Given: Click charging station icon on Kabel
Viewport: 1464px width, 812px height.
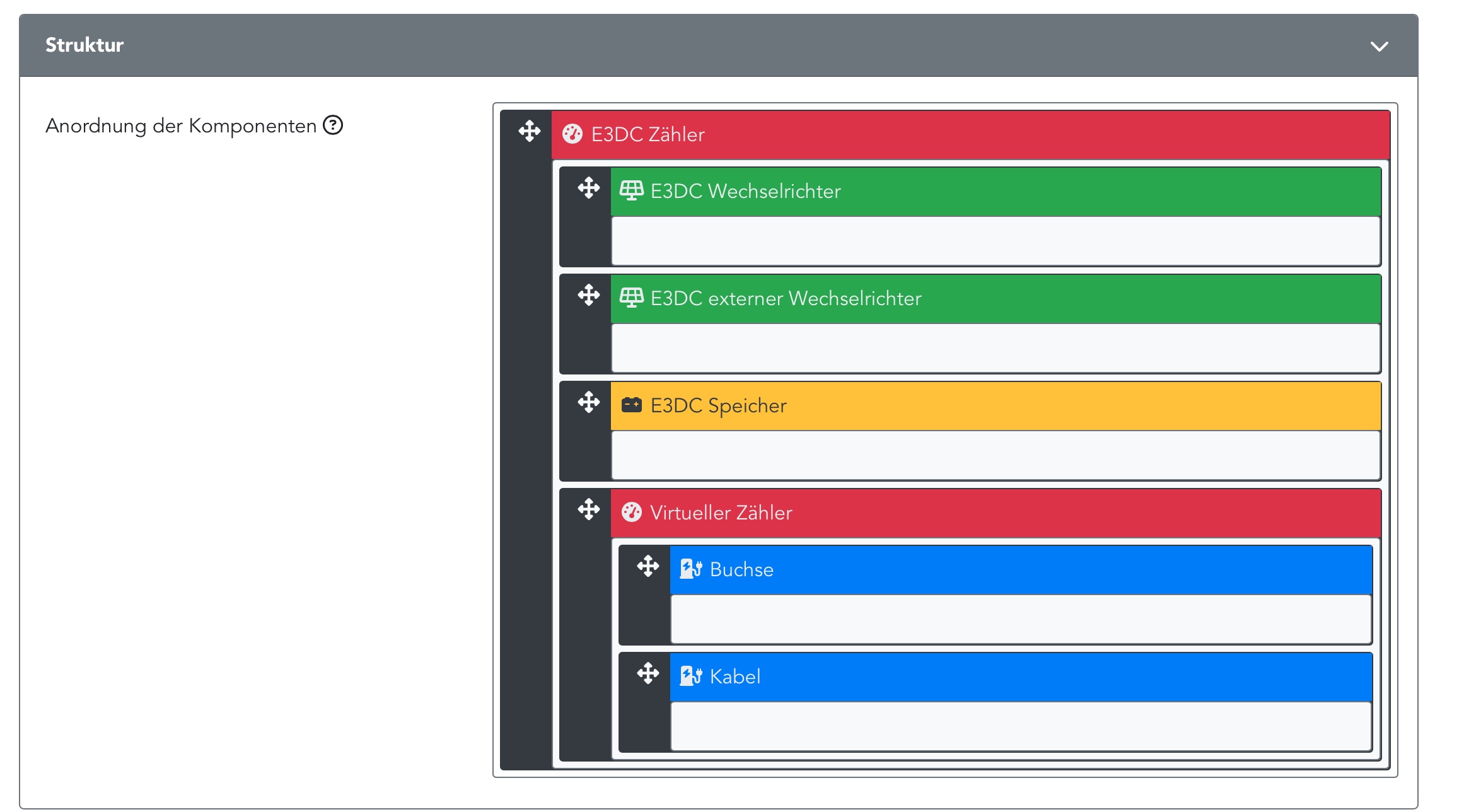Looking at the screenshot, I should pyautogui.click(x=690, y=676).
